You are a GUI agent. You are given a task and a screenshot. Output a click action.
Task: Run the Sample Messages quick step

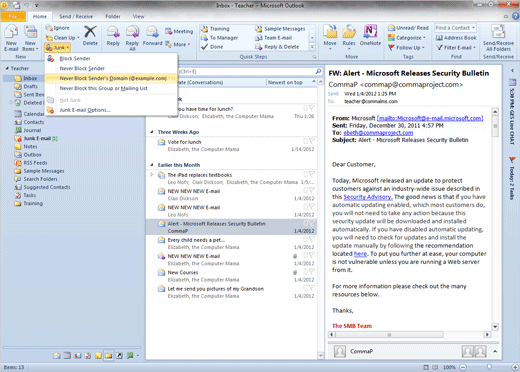tap(280, 29)
